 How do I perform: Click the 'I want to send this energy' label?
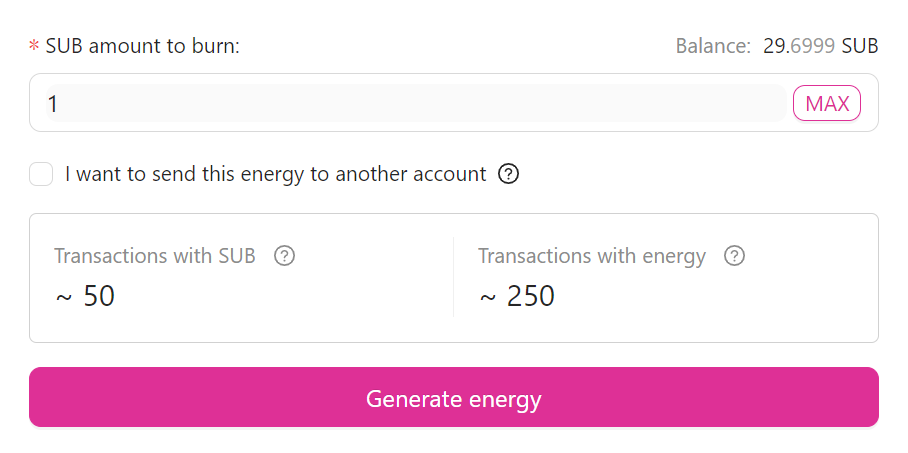(x=275, y=175)
